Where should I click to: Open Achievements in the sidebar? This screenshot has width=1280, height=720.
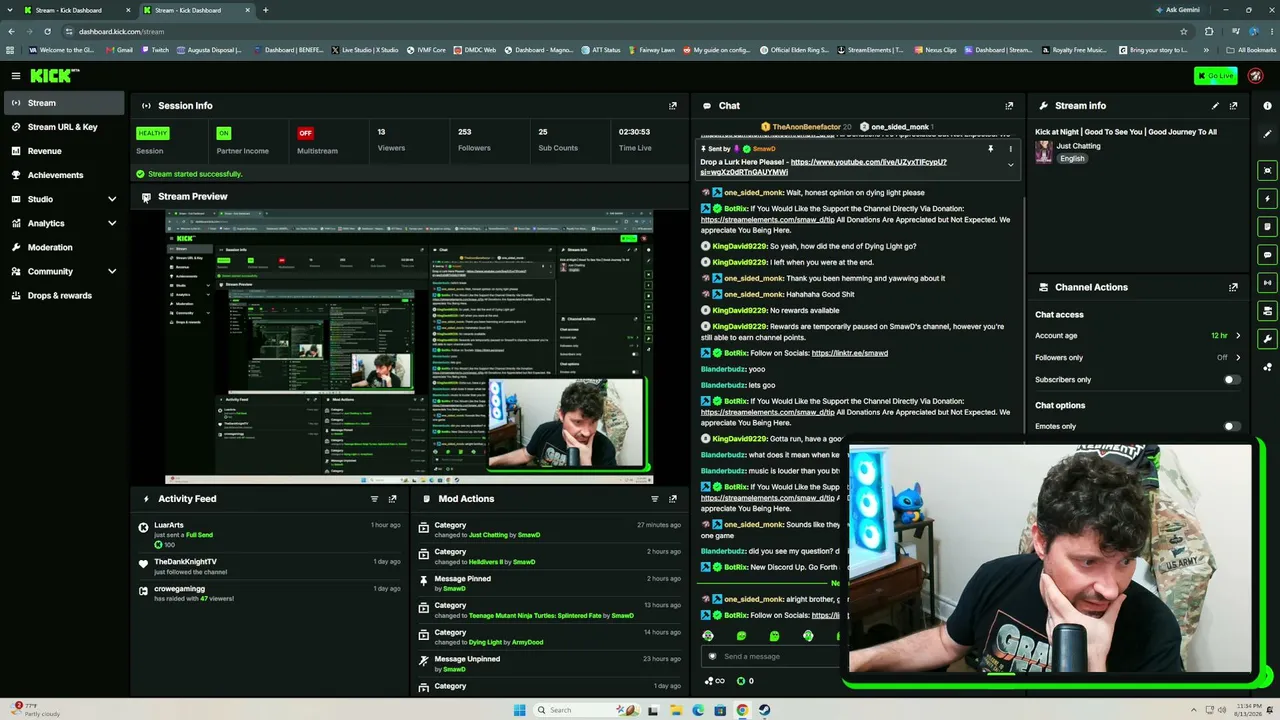[64, 175]
